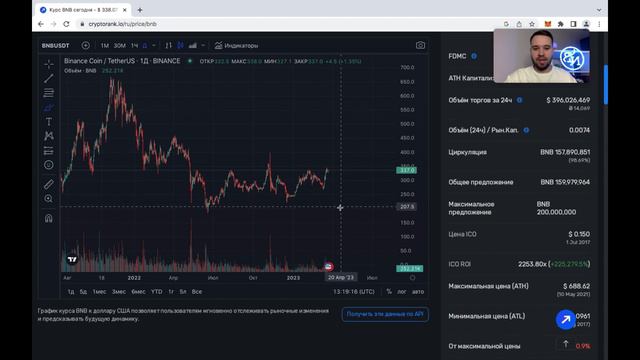Image resolution: width=640 pixels, height=360 pixels.
Task: Reload the page
Action: click(66, 24)
